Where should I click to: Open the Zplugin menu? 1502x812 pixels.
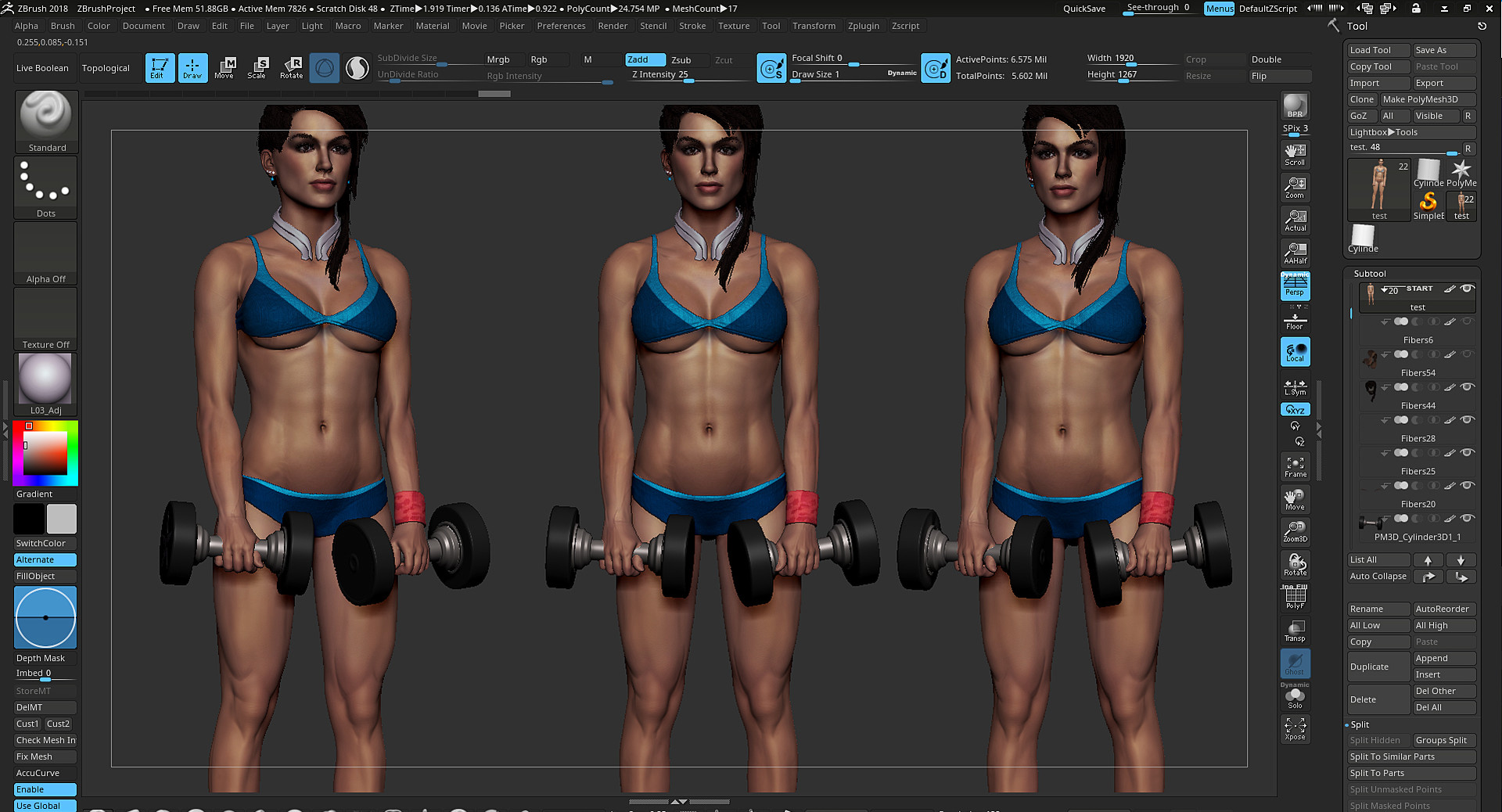pos(864,26)
